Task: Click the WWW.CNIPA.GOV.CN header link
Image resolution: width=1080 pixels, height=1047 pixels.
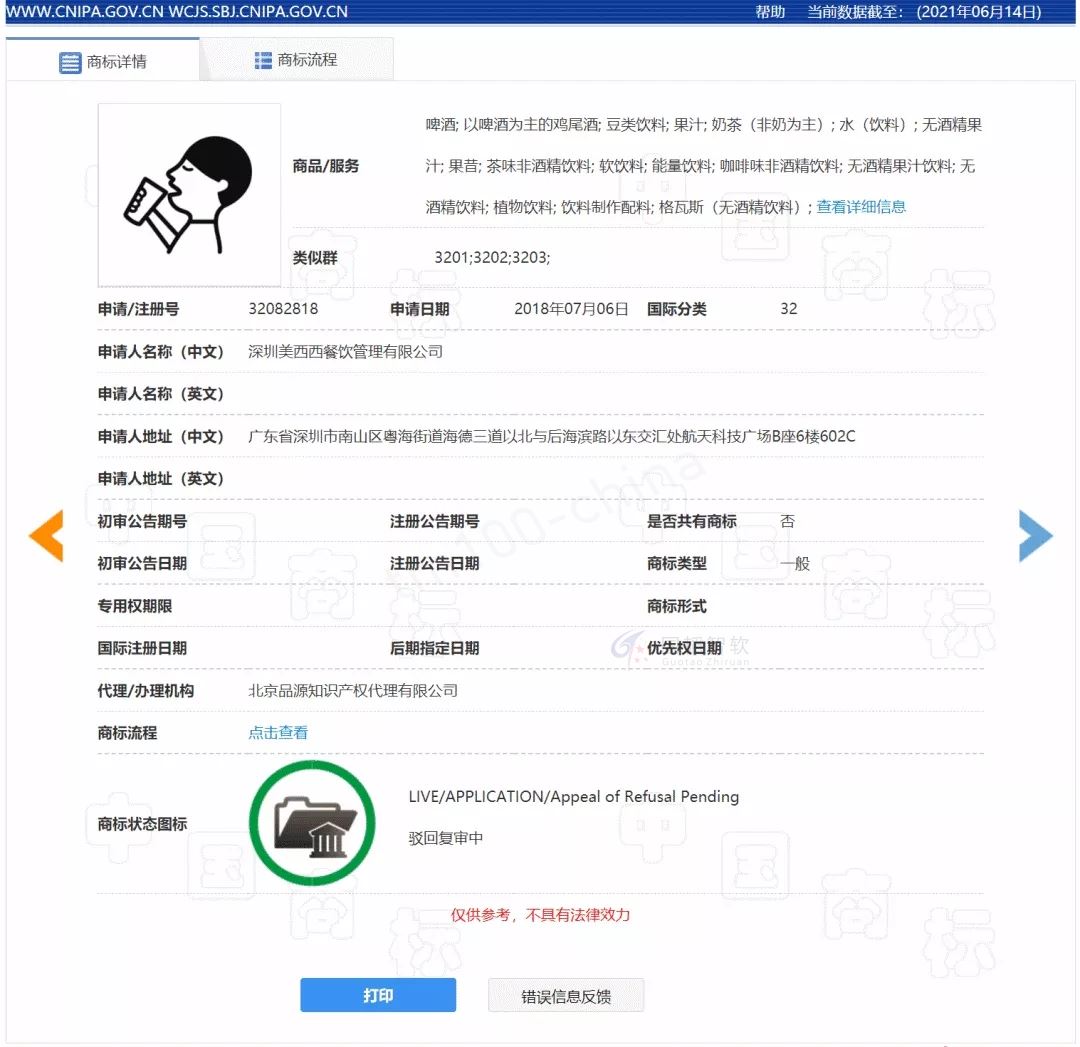Action: coord(85,12)
